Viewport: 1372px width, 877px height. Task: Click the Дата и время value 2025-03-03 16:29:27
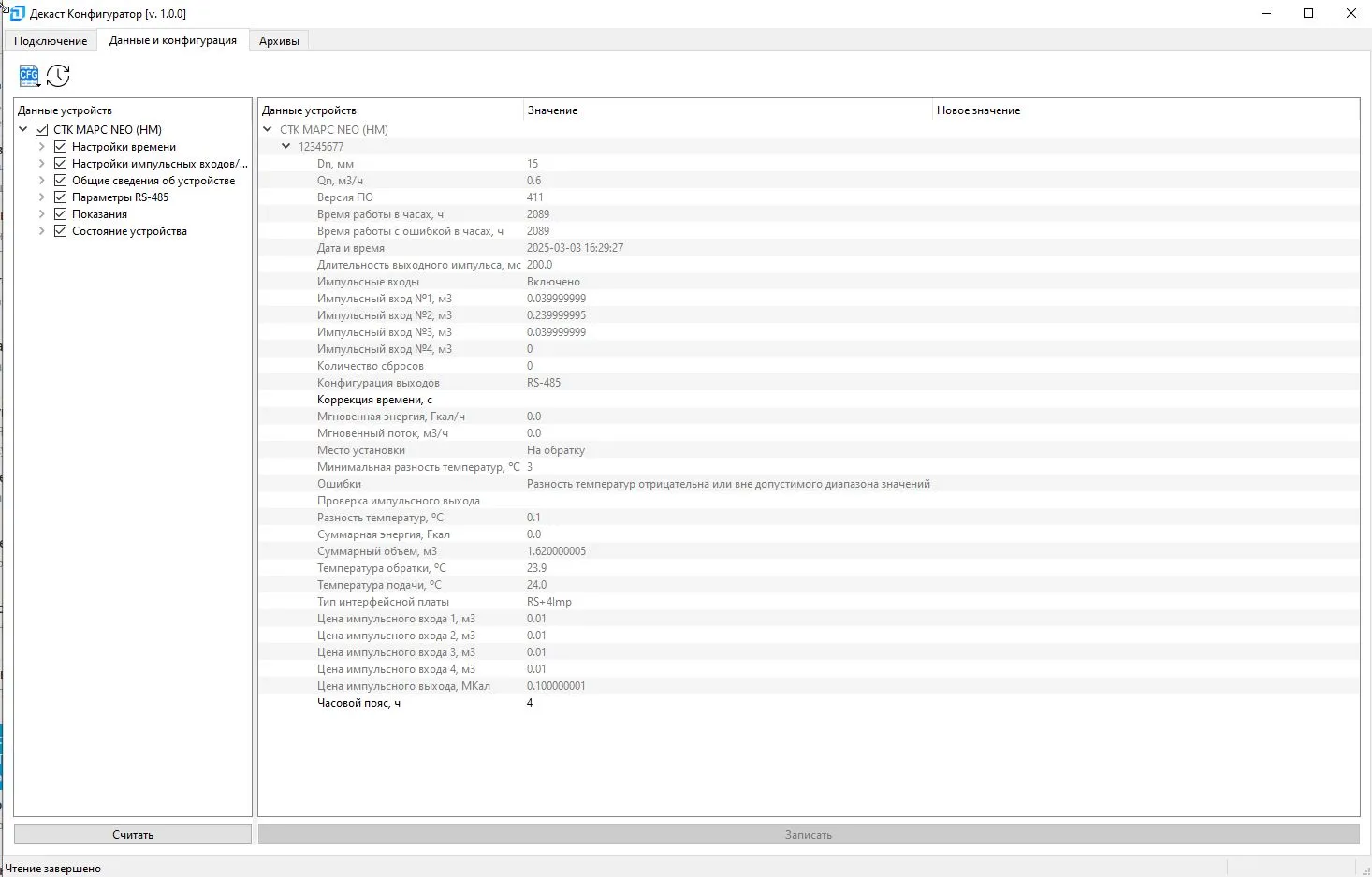pos(575,248)
